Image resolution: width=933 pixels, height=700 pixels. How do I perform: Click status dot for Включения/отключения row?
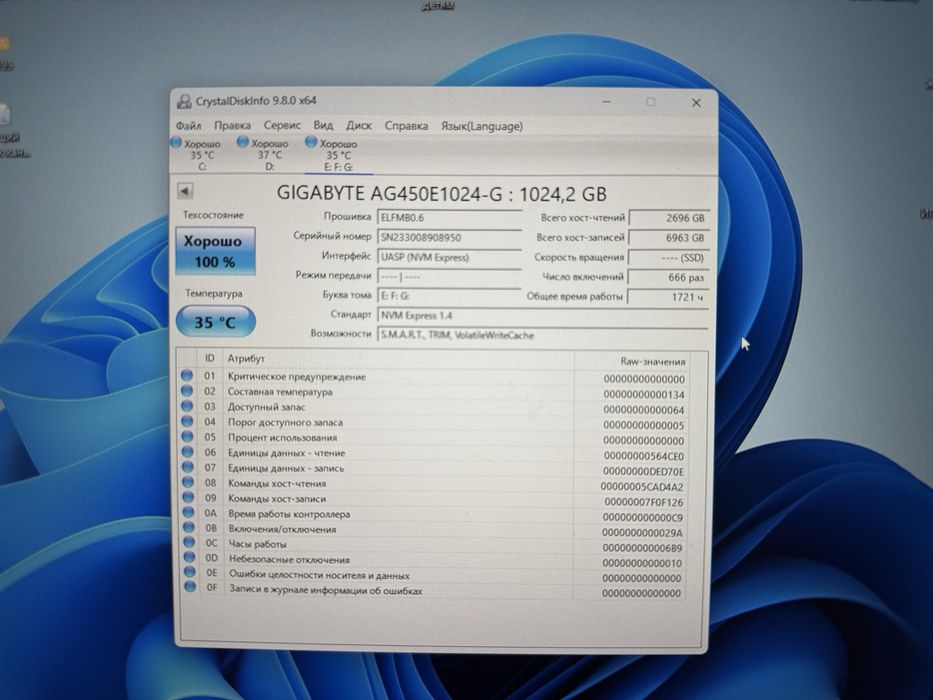189,527
